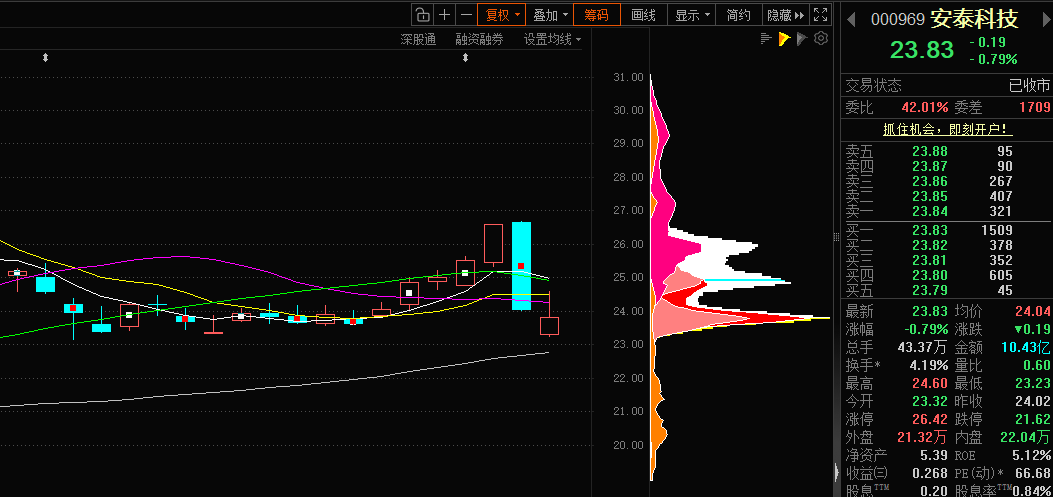The width and height of the screenshot is (1053, 497).
Task: Toggle the 简约 simplified view
Action: [739, 15]
